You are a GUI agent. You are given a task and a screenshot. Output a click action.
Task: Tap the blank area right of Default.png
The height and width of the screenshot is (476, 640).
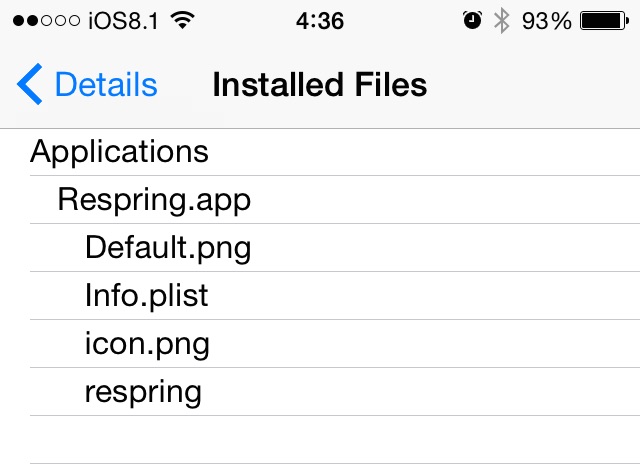[450, 248]
